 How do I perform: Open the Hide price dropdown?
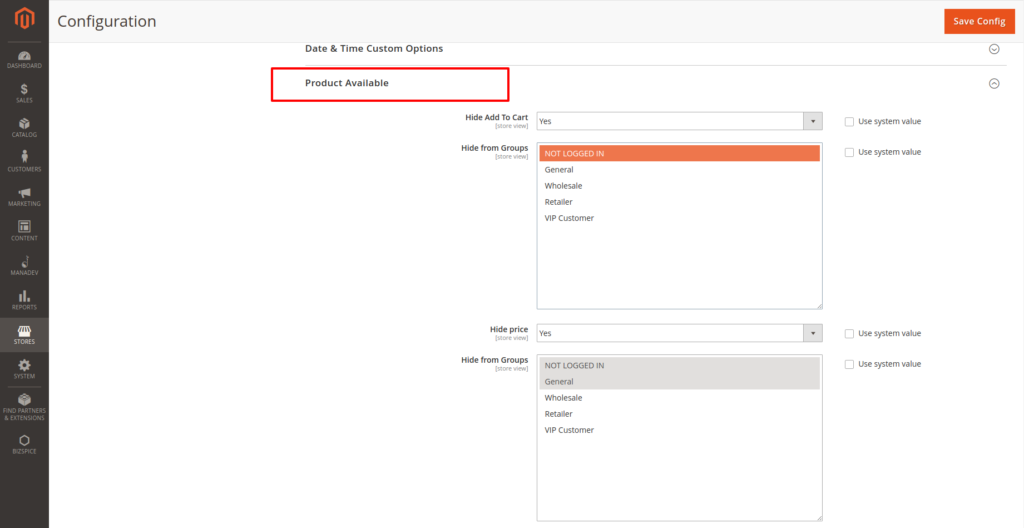679,333
